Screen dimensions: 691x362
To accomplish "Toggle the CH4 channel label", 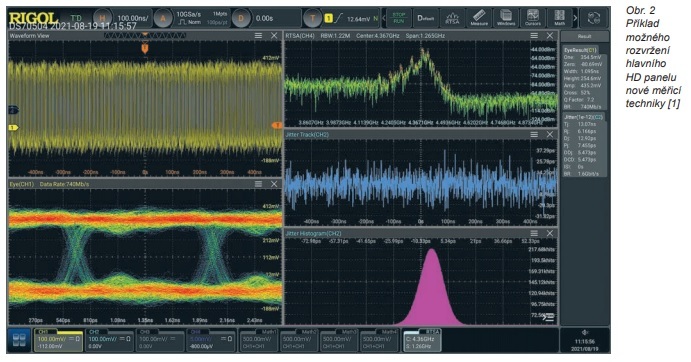I will (x=196, y=332).
